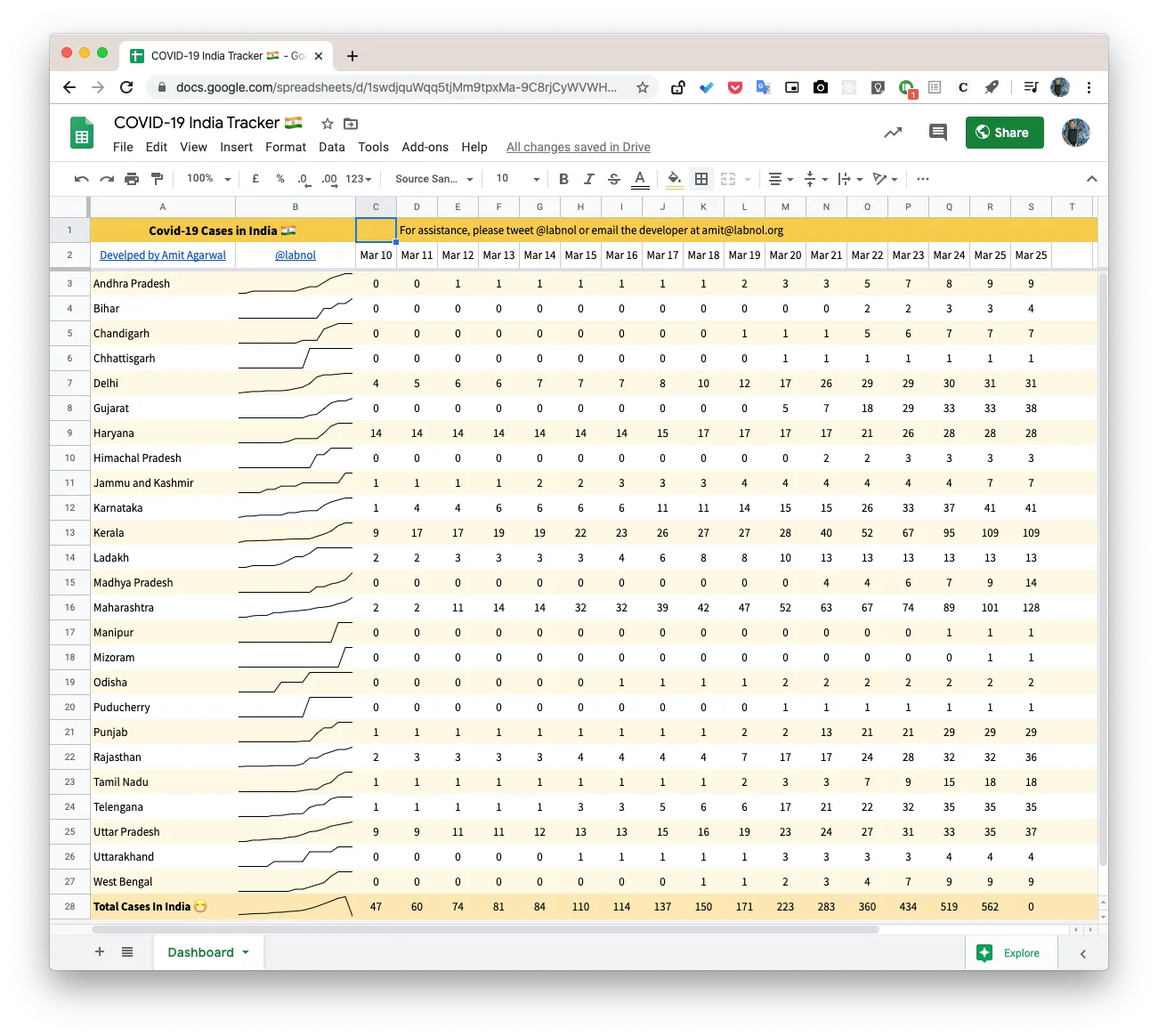Select the Dashboard sheet tab
1158x1036 pixels.
tap(201, 952)
